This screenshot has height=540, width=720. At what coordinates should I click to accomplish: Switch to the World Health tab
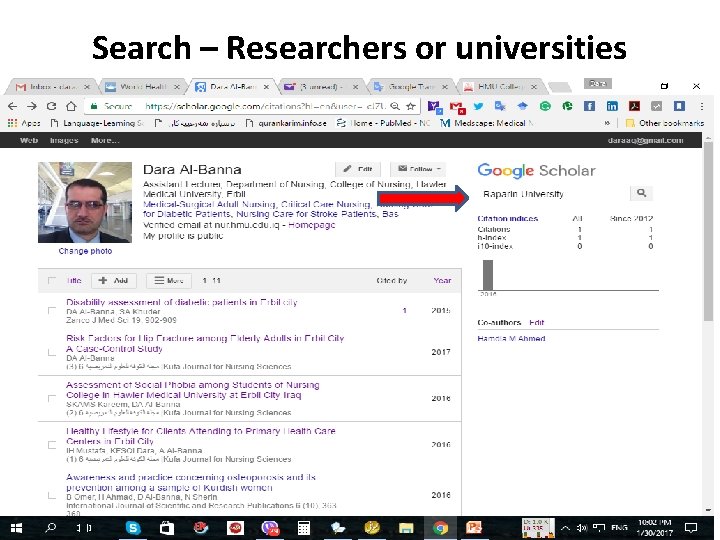coord(142,86)
